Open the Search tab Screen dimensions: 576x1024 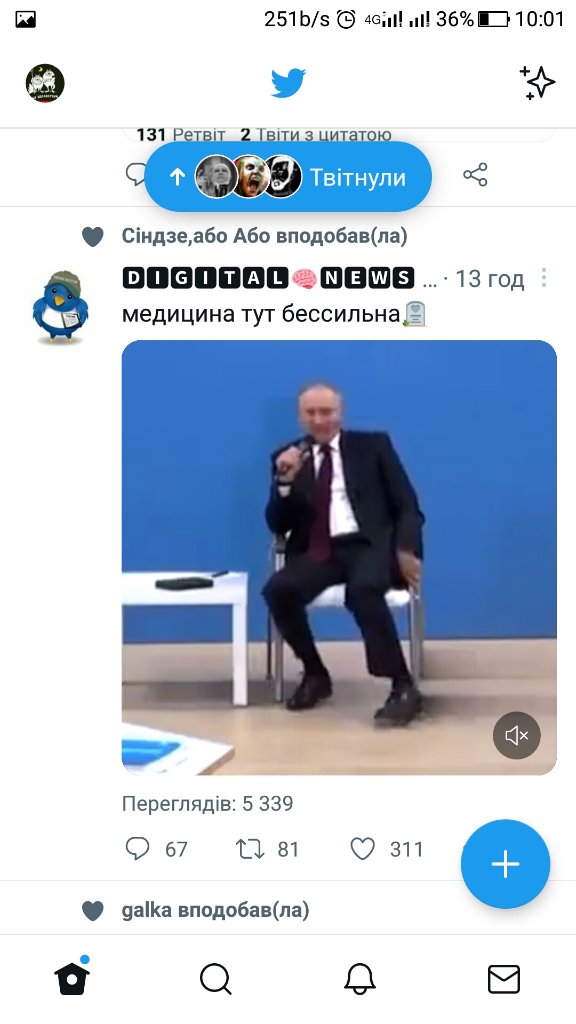coord(216,980)
